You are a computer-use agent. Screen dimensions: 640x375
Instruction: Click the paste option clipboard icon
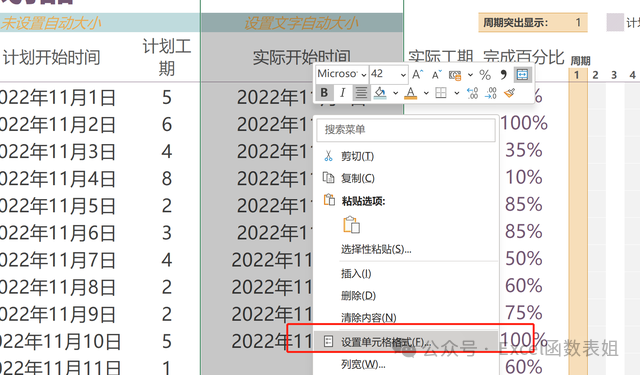(x=351, y=225)
